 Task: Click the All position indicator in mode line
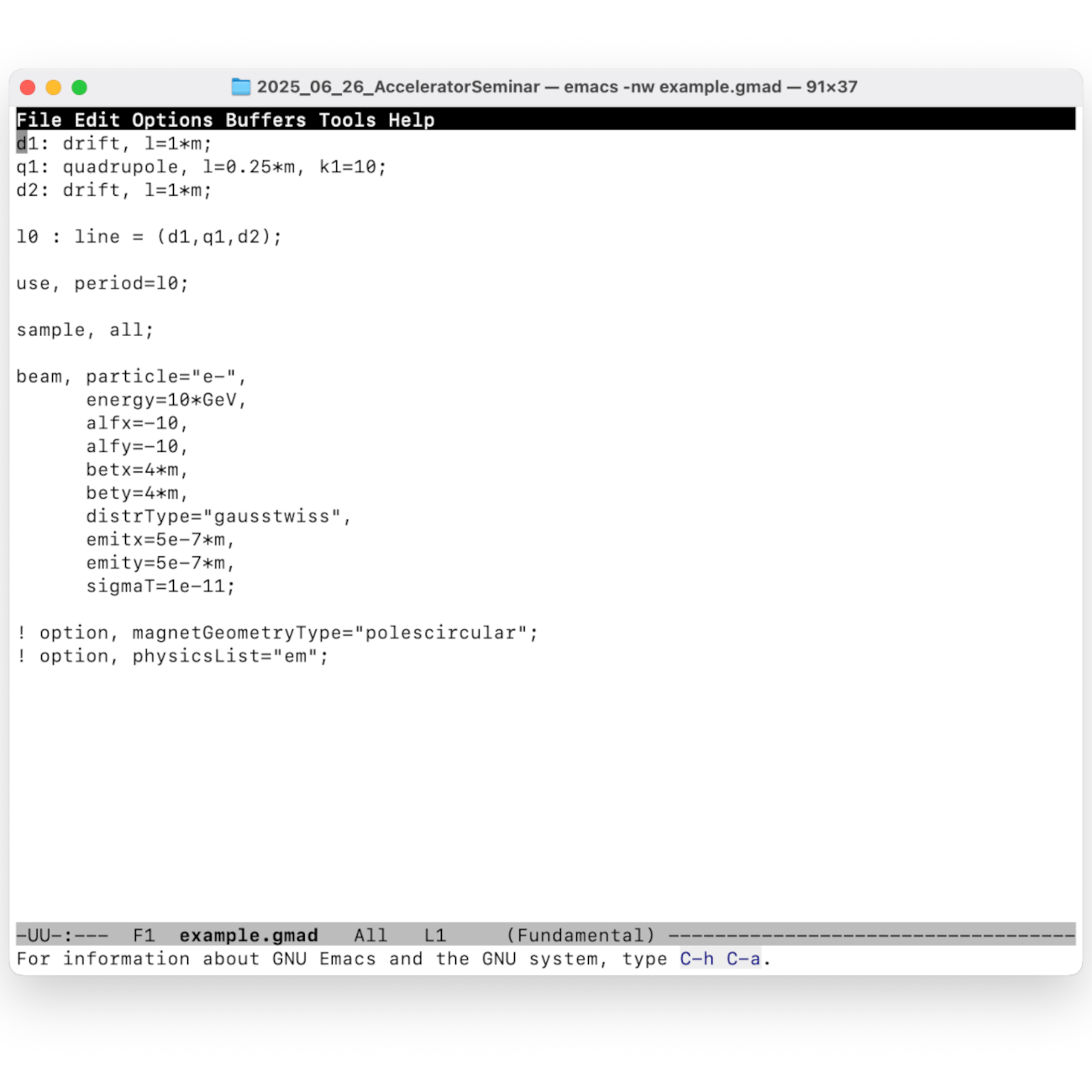point(370,935)
